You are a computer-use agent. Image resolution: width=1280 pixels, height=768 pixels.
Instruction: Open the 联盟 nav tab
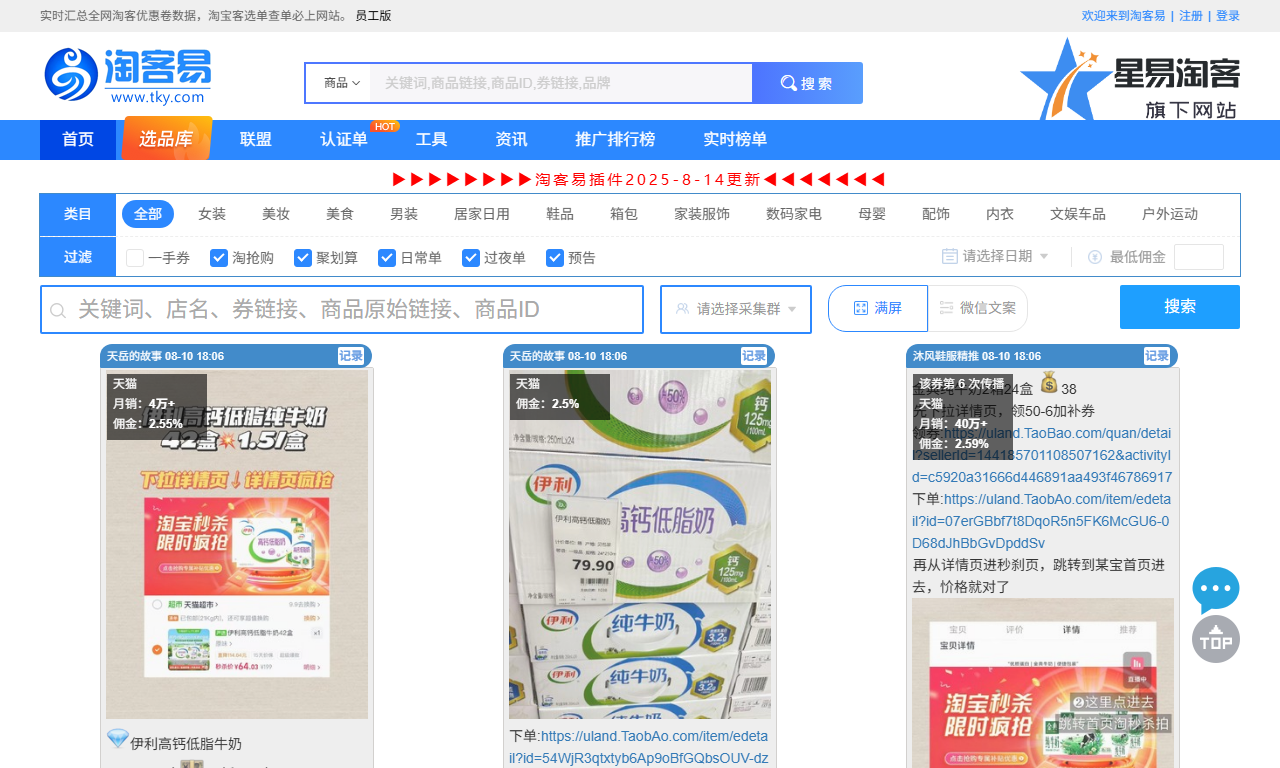(256, 140)
